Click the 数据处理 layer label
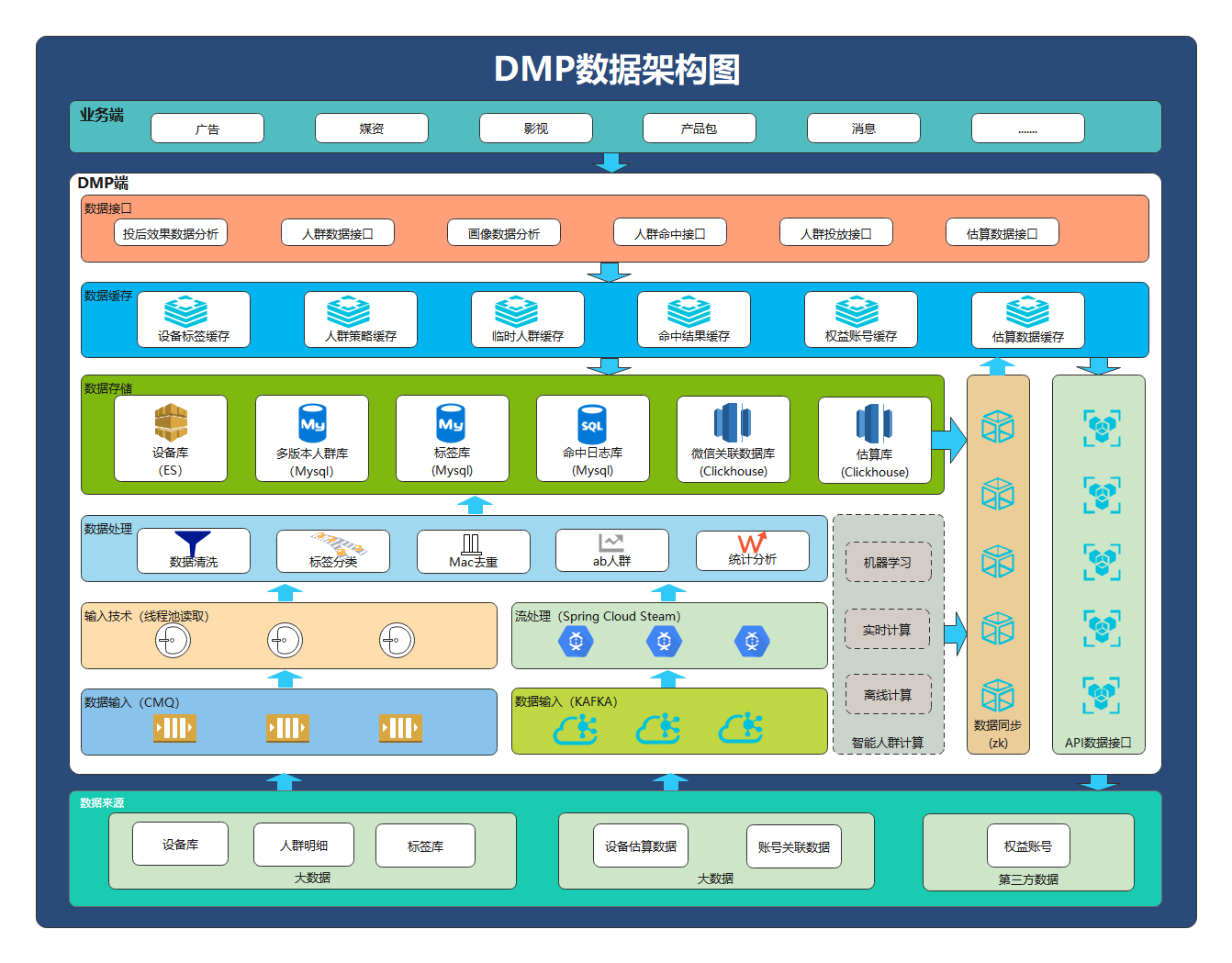 [x=108, y=529]
